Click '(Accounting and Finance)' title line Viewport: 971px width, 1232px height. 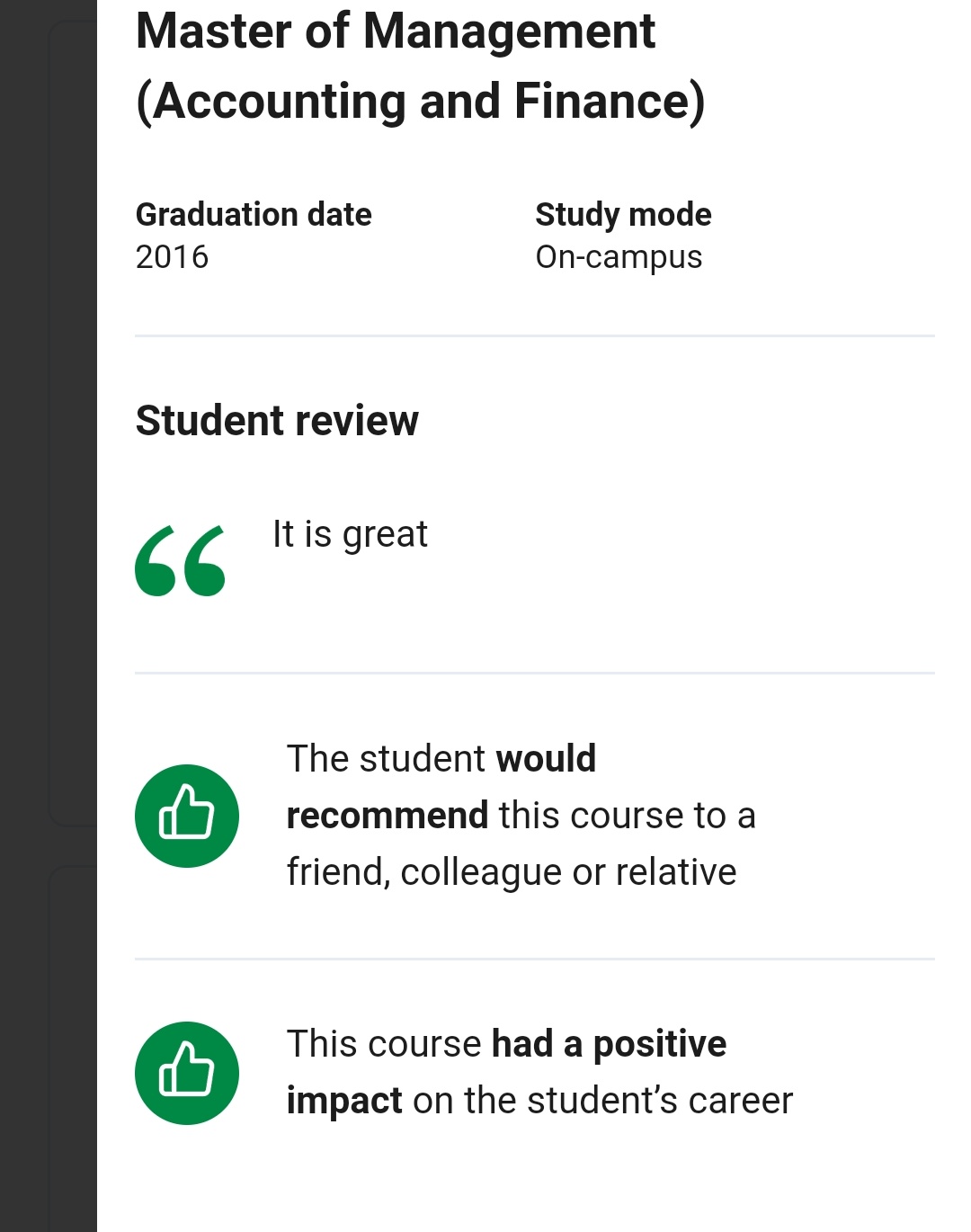(420, 101)
